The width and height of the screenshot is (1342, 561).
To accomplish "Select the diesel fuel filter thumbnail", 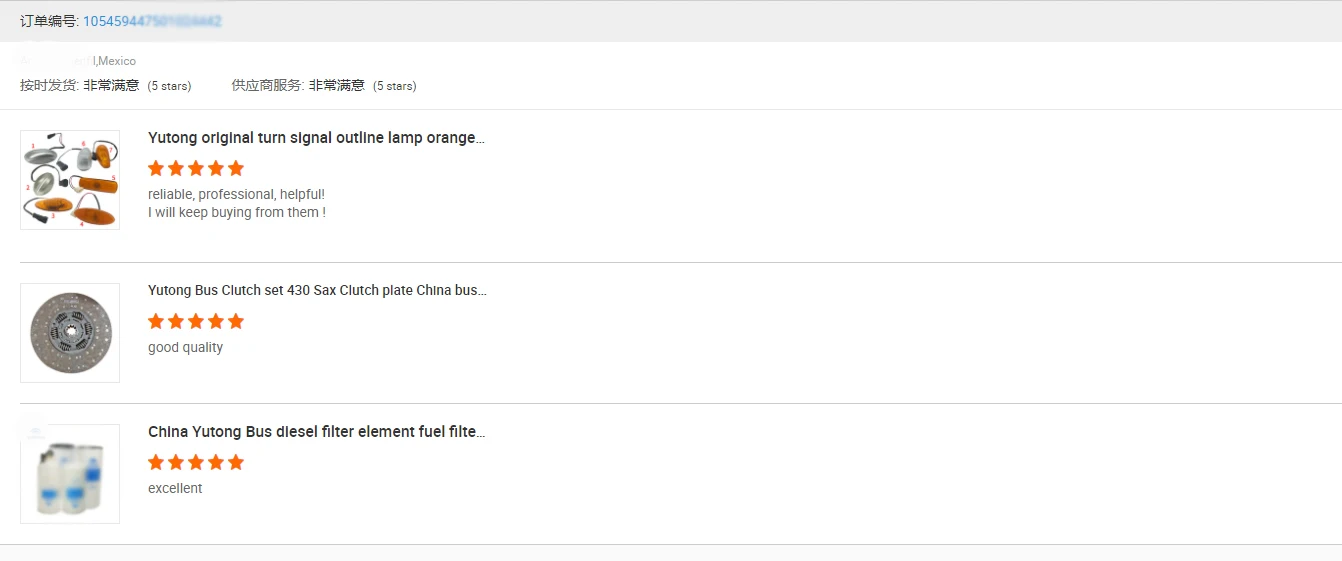I will tap(70, 474).
